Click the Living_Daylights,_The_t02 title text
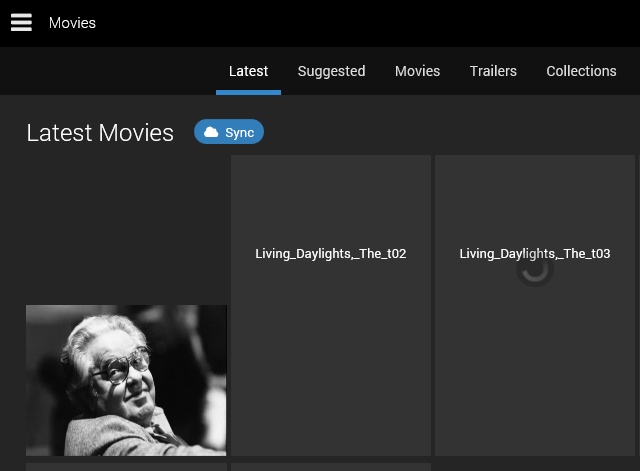The width and height of the screenshot is (640, 471). [331, 254]
